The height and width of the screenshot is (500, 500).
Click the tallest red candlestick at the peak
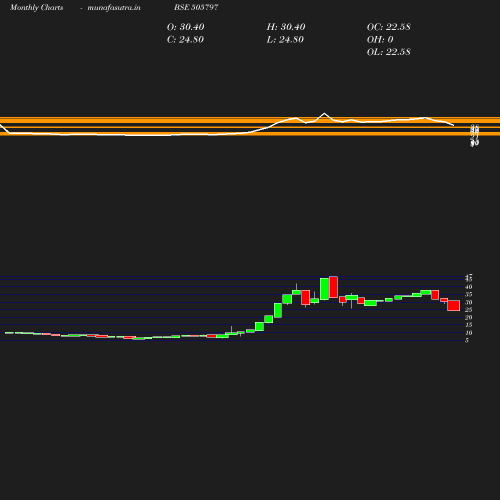(333, 287)
